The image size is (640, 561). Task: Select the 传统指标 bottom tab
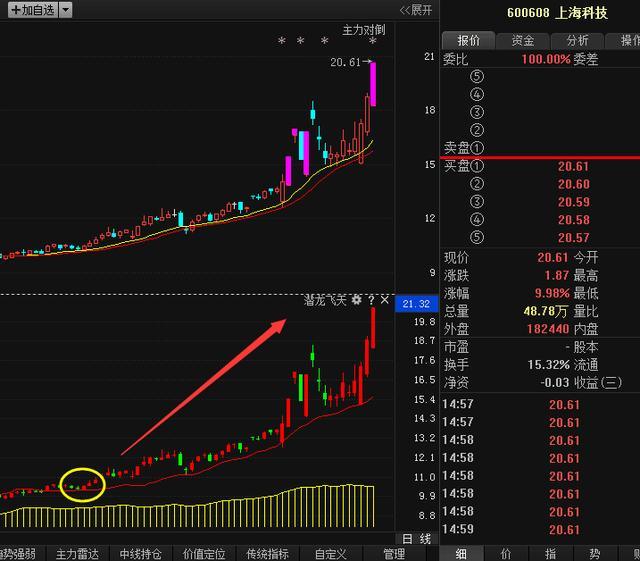point(267,554)
